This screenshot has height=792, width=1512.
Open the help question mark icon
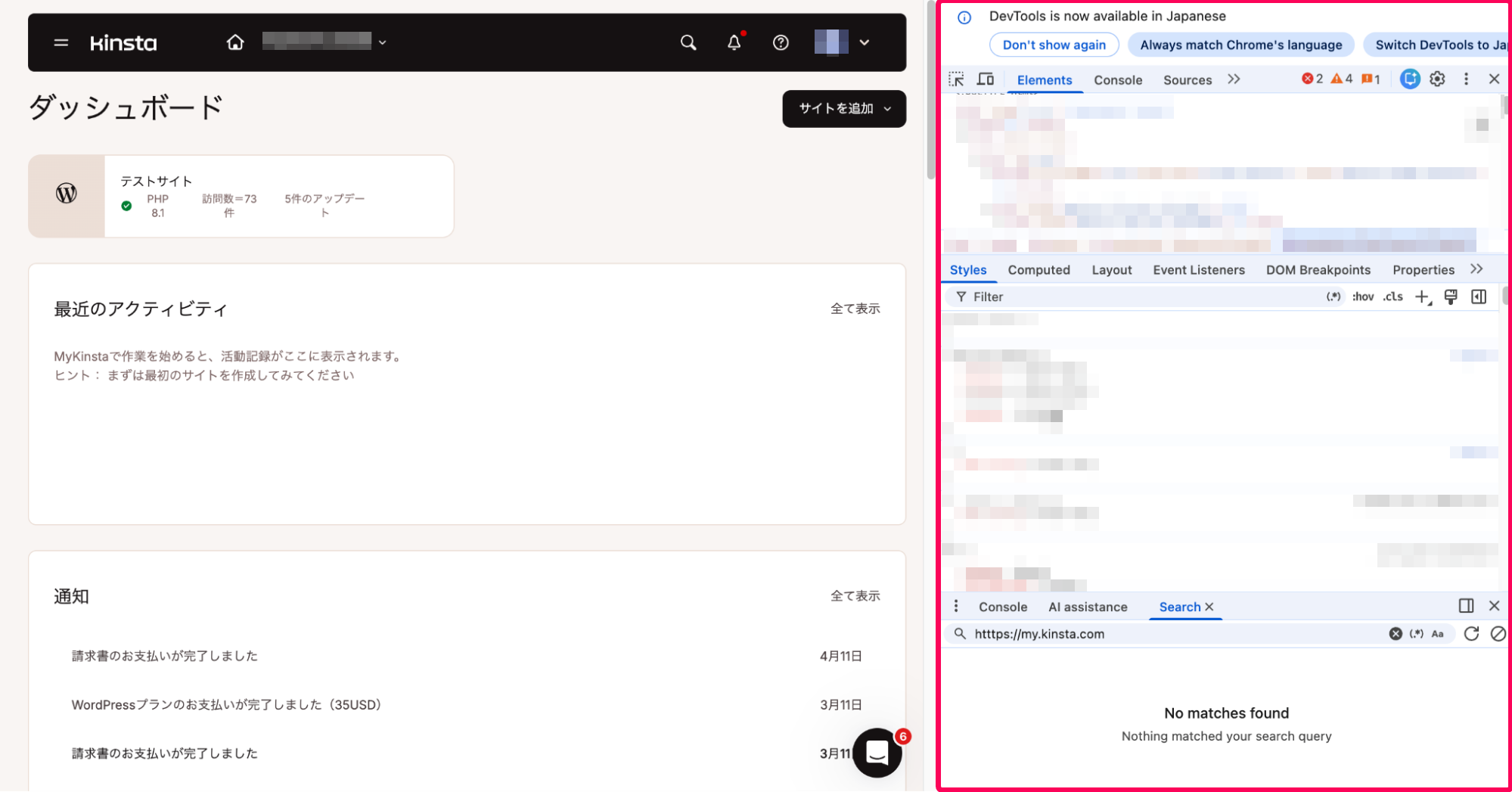781,42
